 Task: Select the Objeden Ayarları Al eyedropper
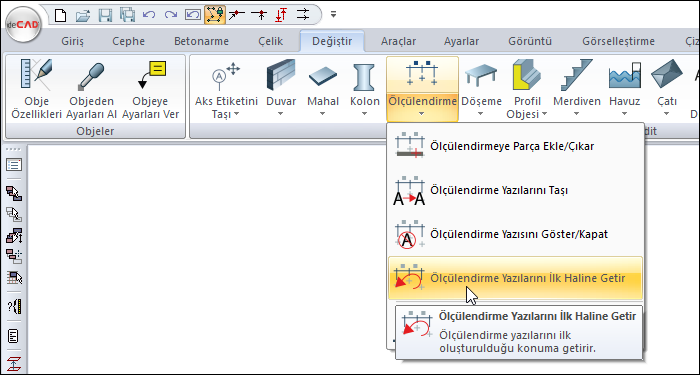coord(92,89)
